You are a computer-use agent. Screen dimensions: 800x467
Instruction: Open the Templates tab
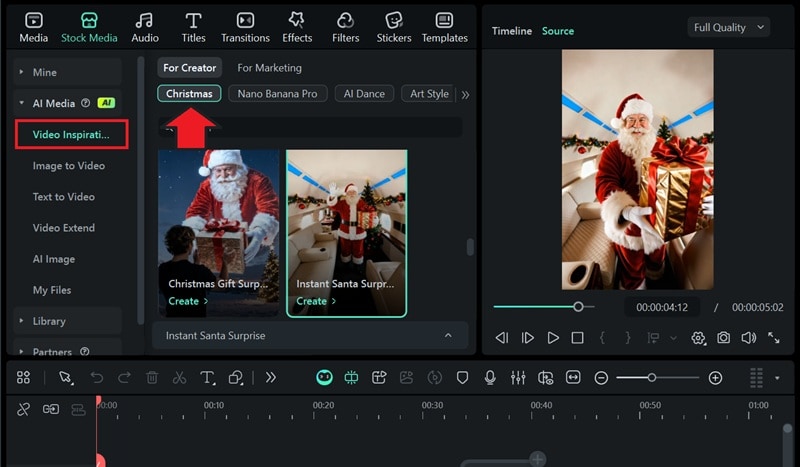point(444,28)
